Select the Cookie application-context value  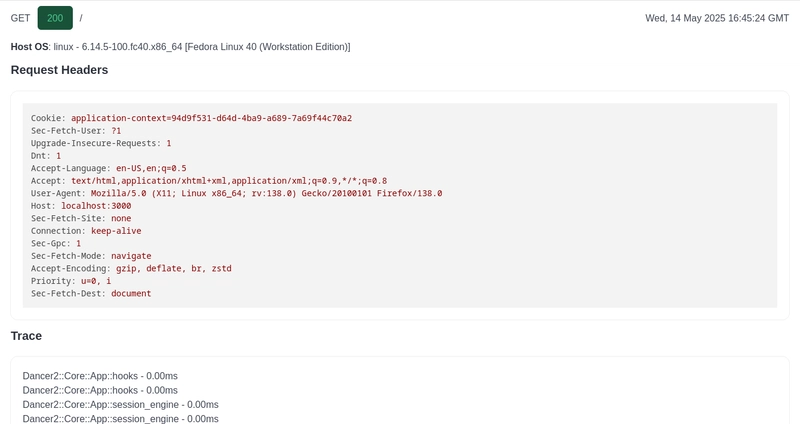(211, 118)
